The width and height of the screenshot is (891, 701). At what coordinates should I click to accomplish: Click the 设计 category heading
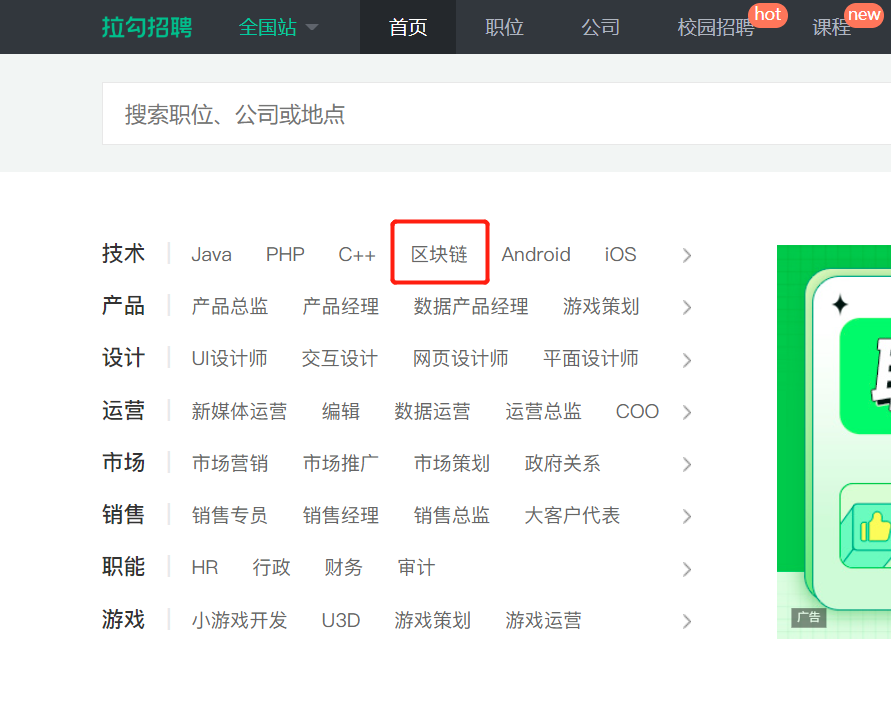[x=123, y=358]
